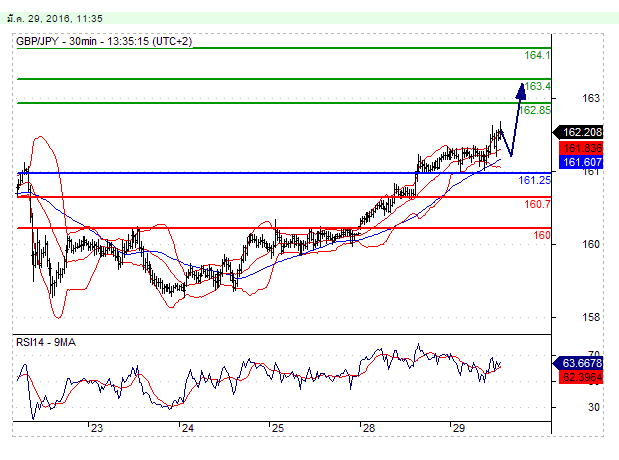Click the green level label 162.85
The image size is (619, 460).
coord(535,110)
